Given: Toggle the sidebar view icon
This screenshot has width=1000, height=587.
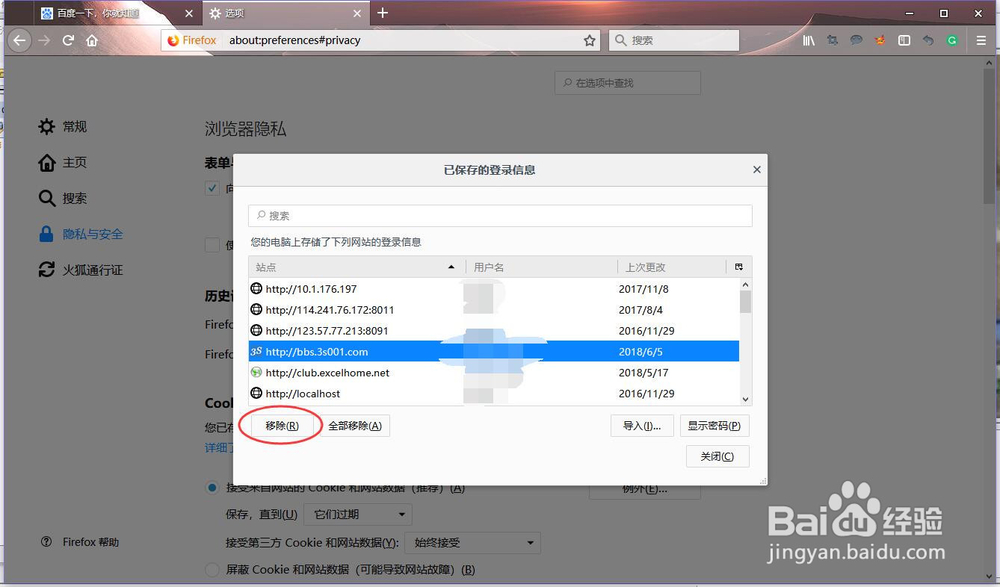Looking at the screenshot, I should pyautogui.click(x=904, y=40).
